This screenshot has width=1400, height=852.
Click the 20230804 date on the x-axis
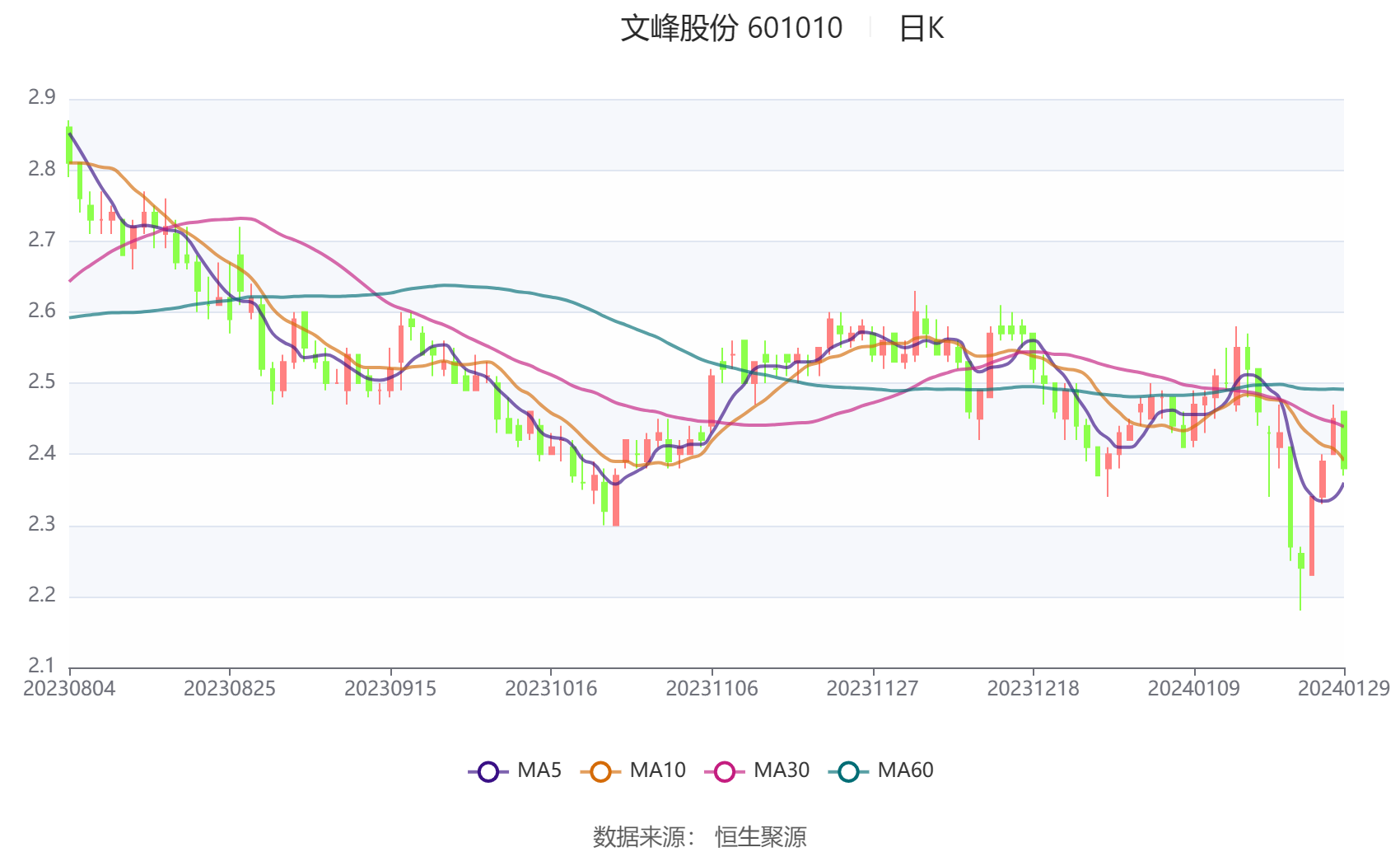(69, 689)
